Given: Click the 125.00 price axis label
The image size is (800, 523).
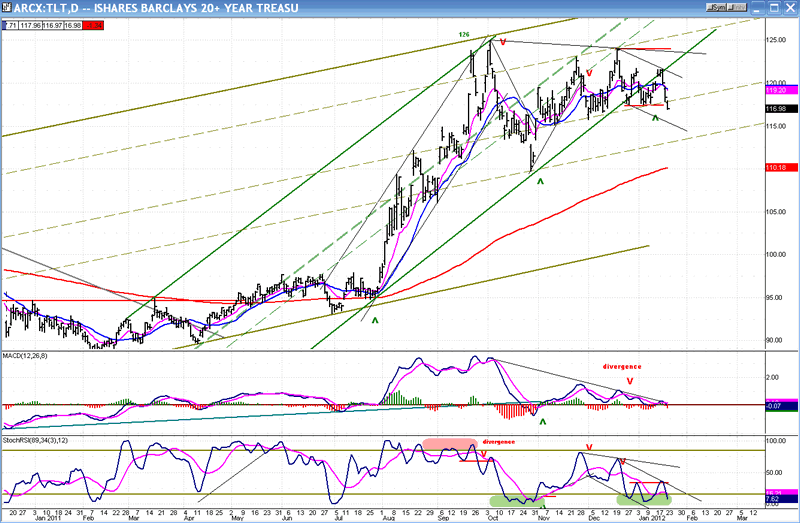Looking at the screenshot, I should click(x=776, y=40).
